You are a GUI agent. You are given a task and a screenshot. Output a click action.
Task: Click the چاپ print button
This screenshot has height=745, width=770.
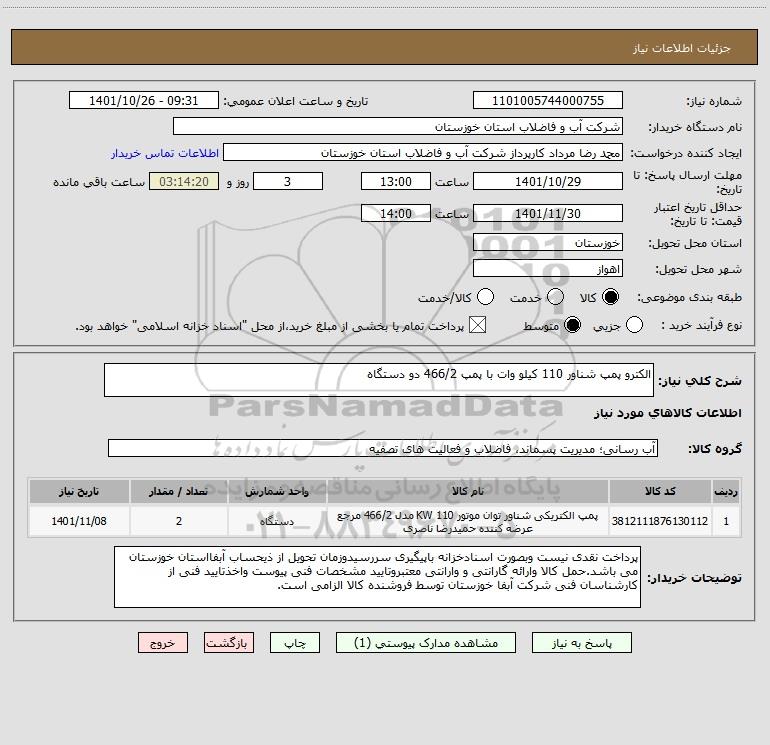(295, 643)
